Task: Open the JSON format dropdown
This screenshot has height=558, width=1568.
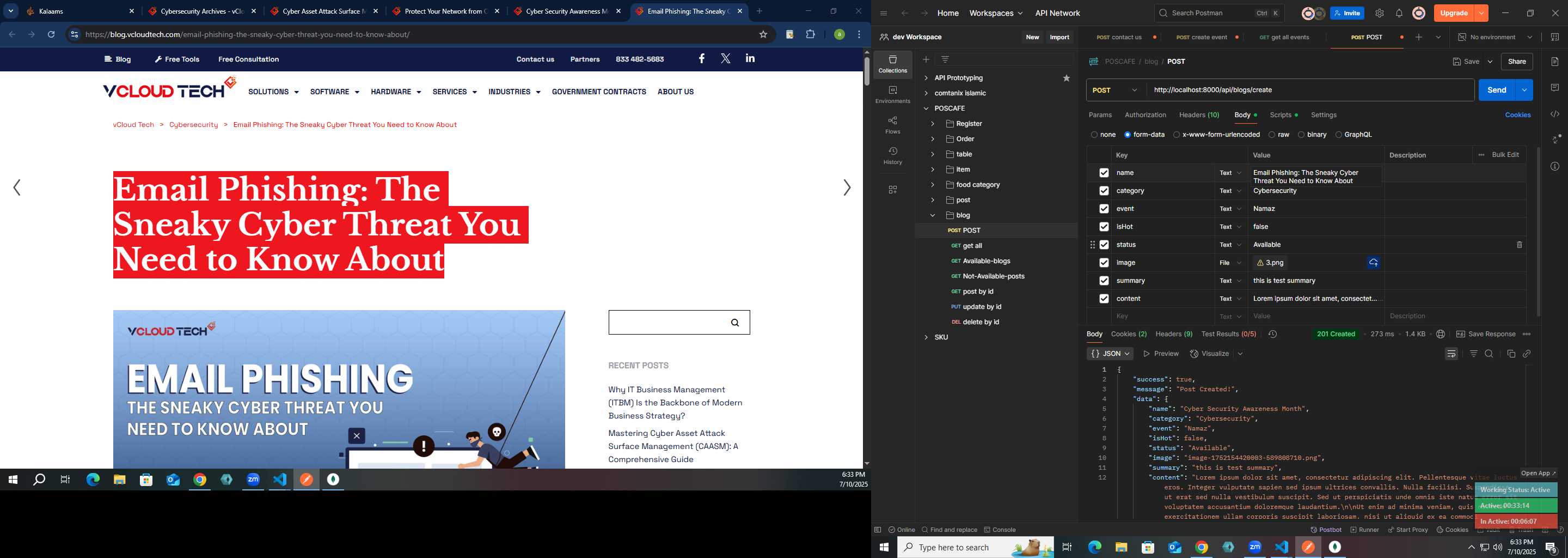Action: (x=1110, y=354)
